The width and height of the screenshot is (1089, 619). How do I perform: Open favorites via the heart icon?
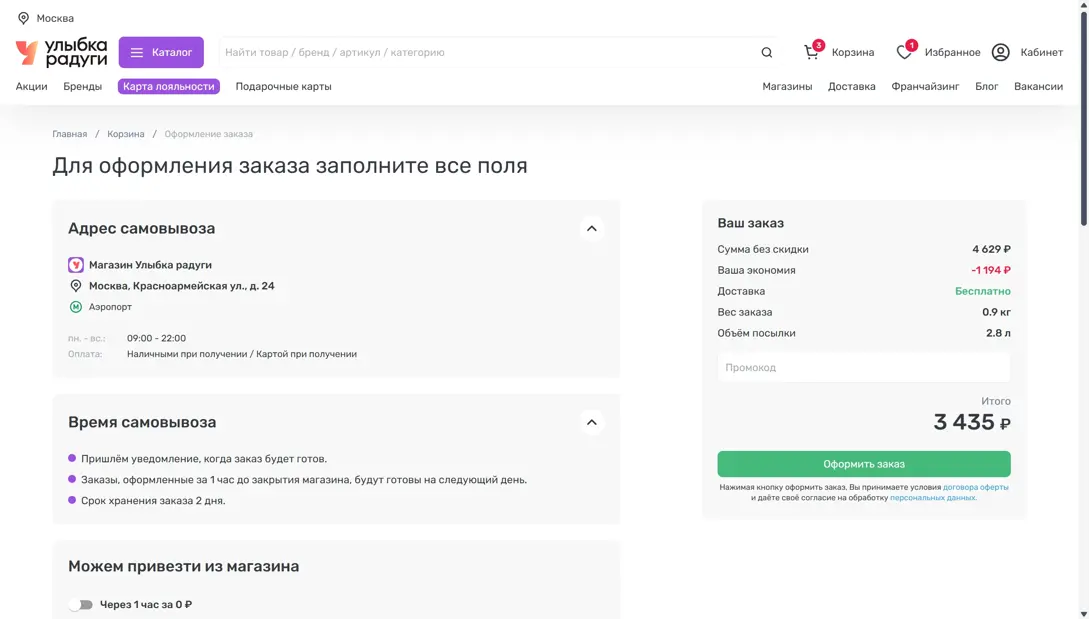903,51
